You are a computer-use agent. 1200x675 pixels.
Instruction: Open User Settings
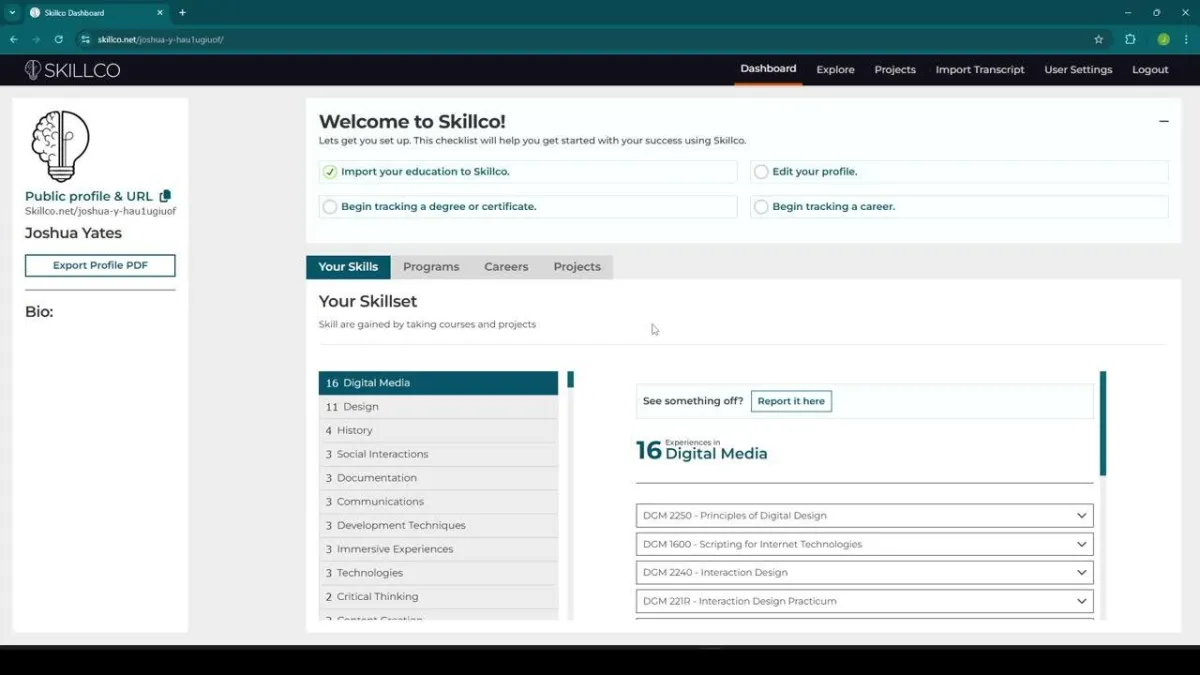click(x=1078, y=70)
